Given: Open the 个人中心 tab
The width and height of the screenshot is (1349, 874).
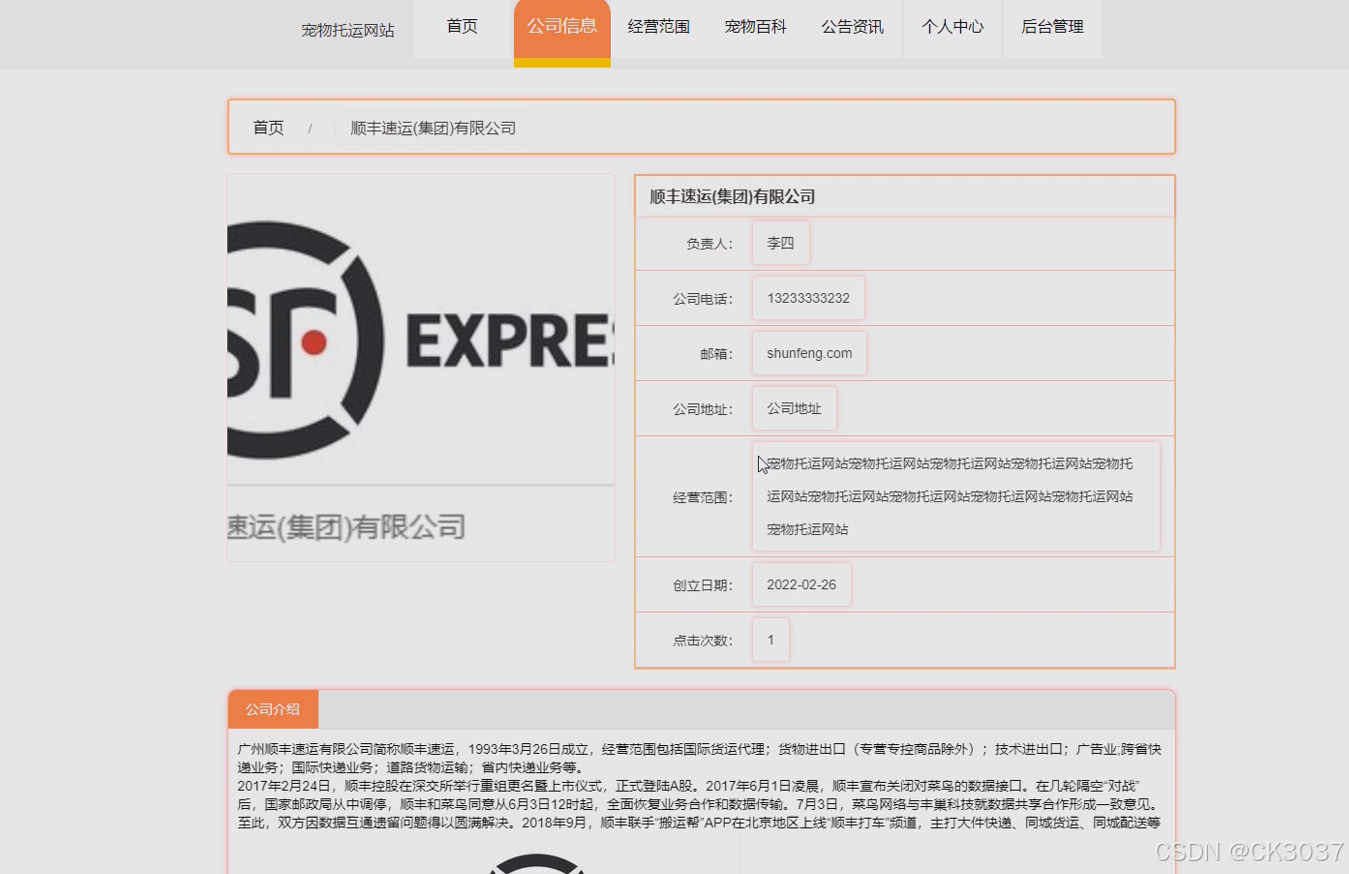Looking at the screenshot, I should [x=952, y=27].
